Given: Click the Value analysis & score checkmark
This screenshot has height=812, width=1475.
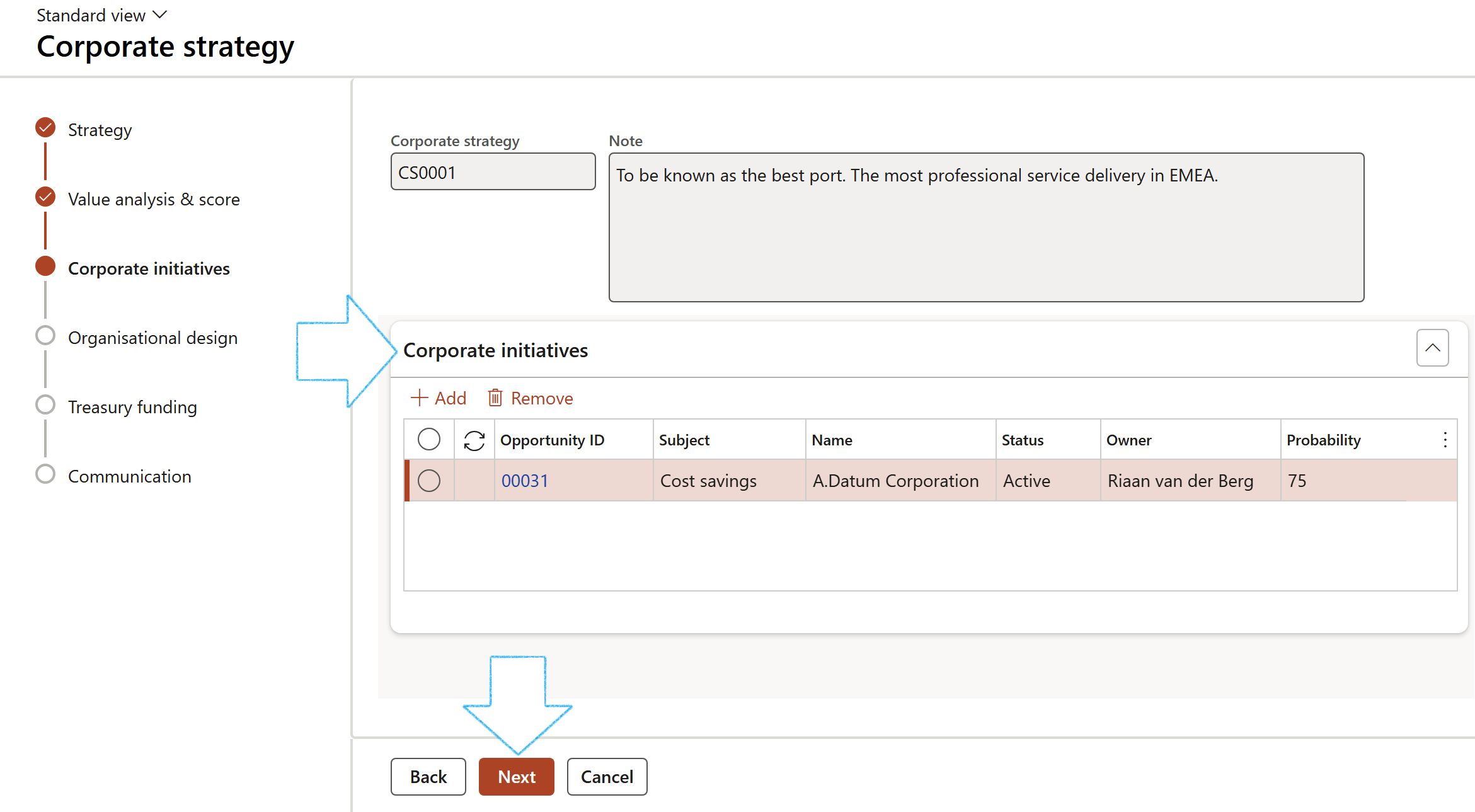Looking at the screenshot, I should click(45, 197).
